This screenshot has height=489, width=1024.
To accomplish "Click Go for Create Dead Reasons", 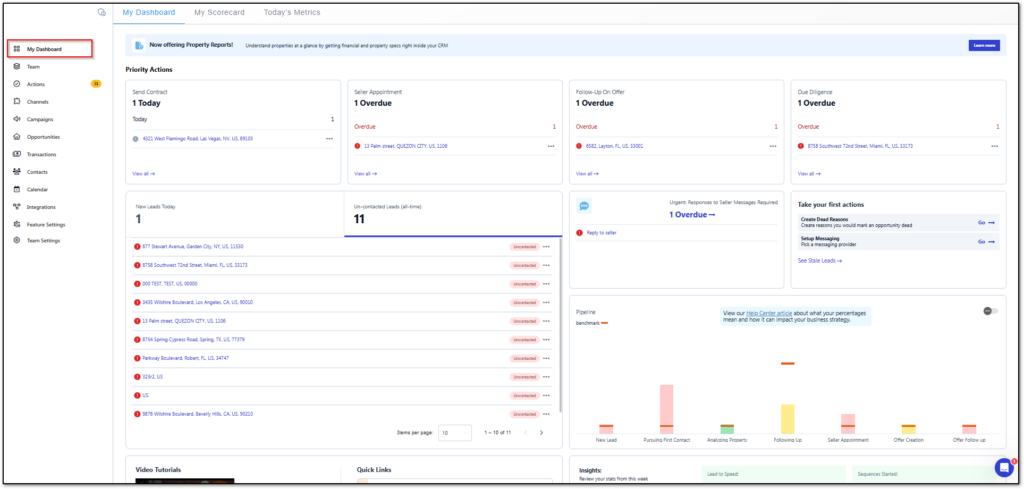I will [985, 222].
